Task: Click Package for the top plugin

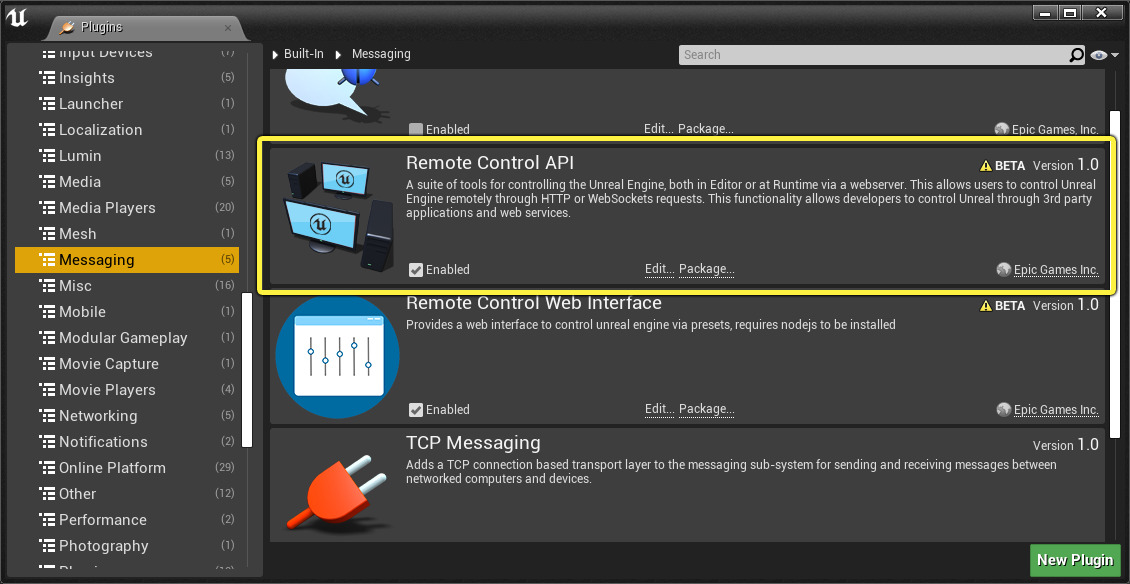Action: pyautogui.click(x=706, y=129)
